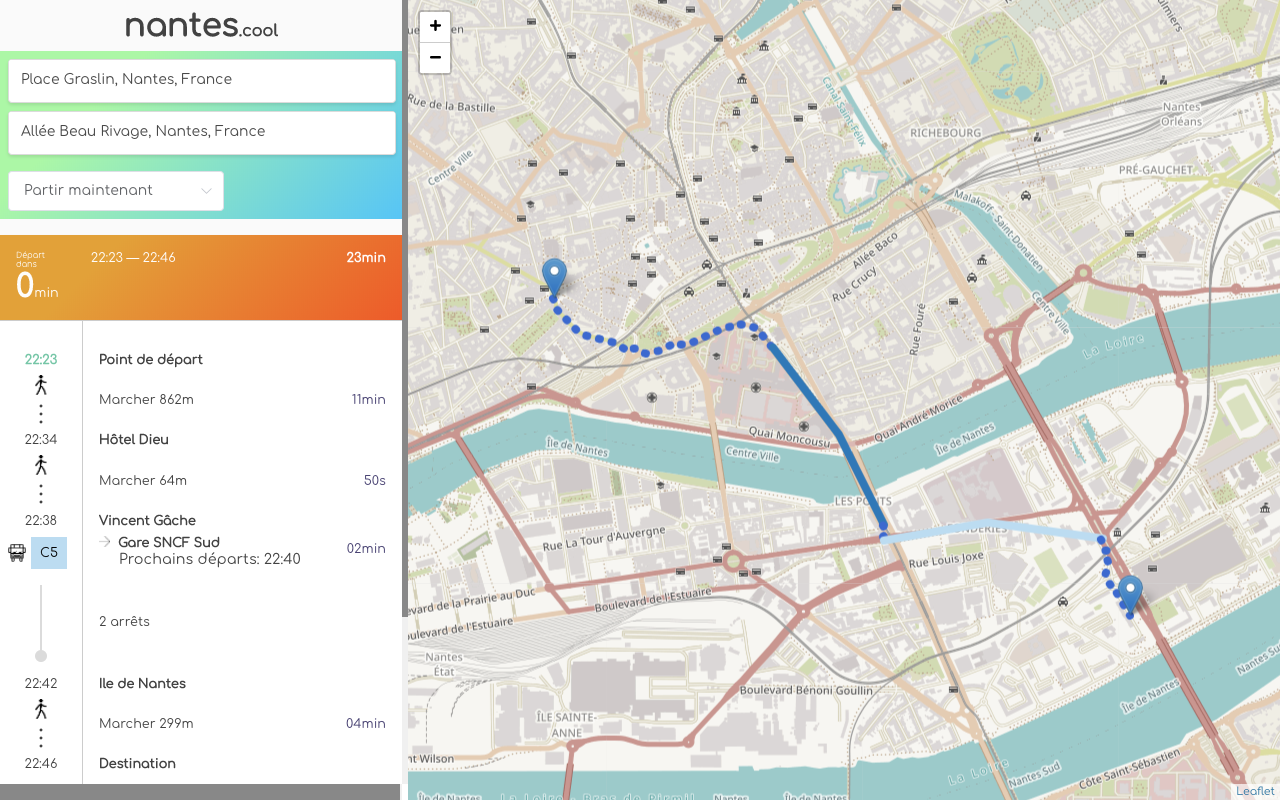This screenshot has height=800, width=1280.
Task: Click the walking icon below 22:23
Action: pyautogui.click(x=41, y=385)
